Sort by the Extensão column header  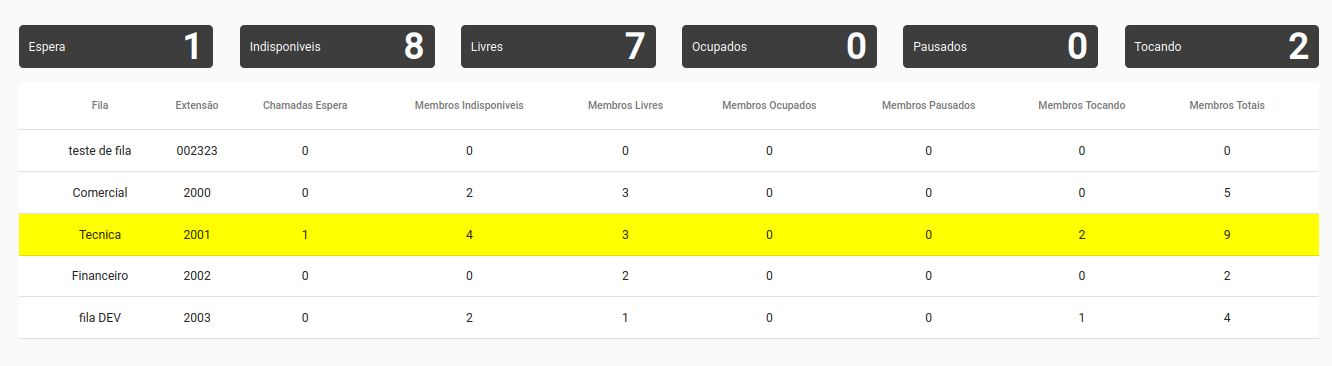[197, 105]
